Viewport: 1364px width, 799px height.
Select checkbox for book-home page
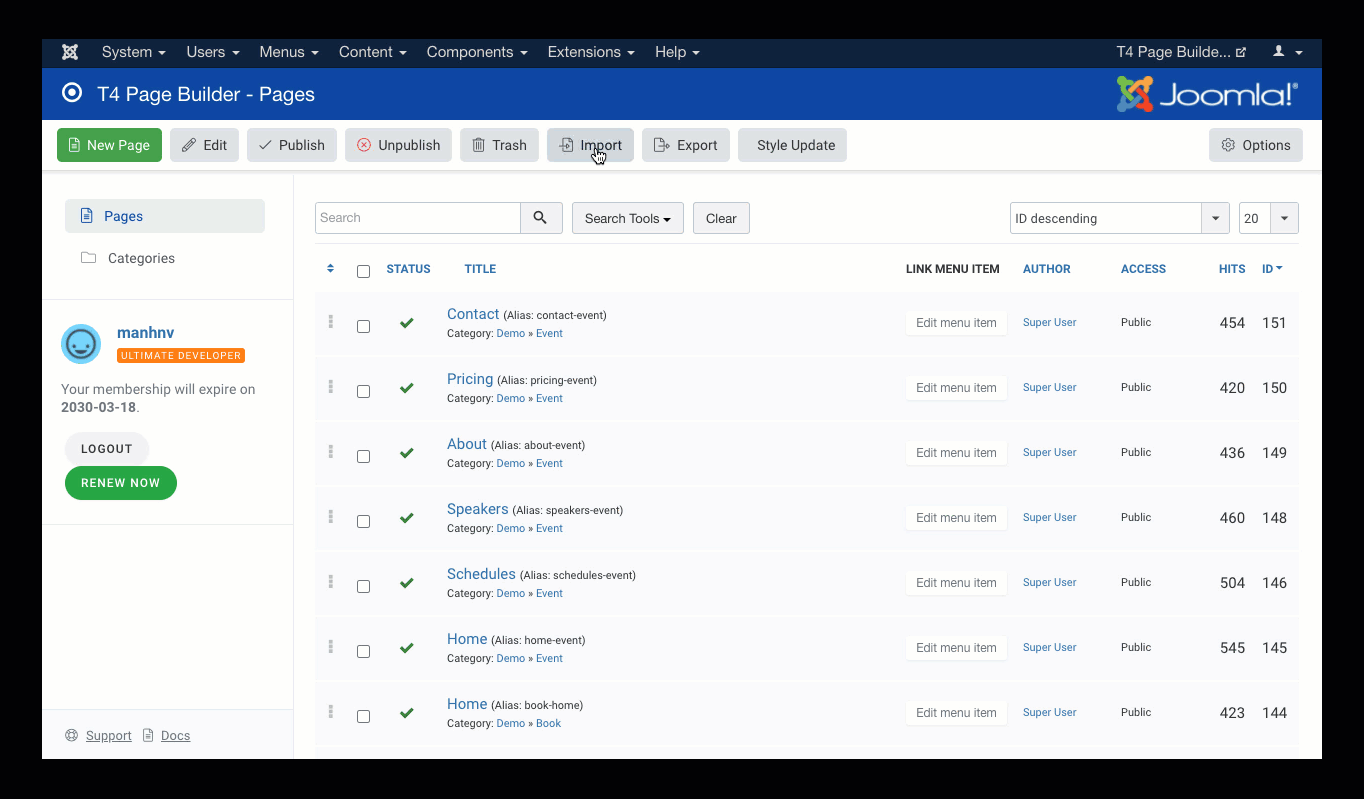(x=363, y=716)
